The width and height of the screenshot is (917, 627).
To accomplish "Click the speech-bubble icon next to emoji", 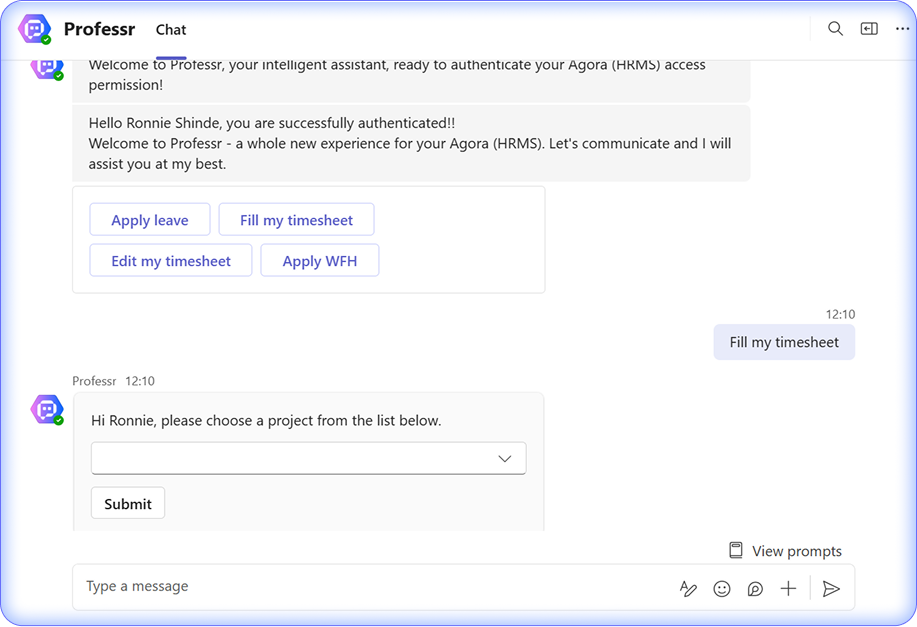I will click(x=755, y=589).
